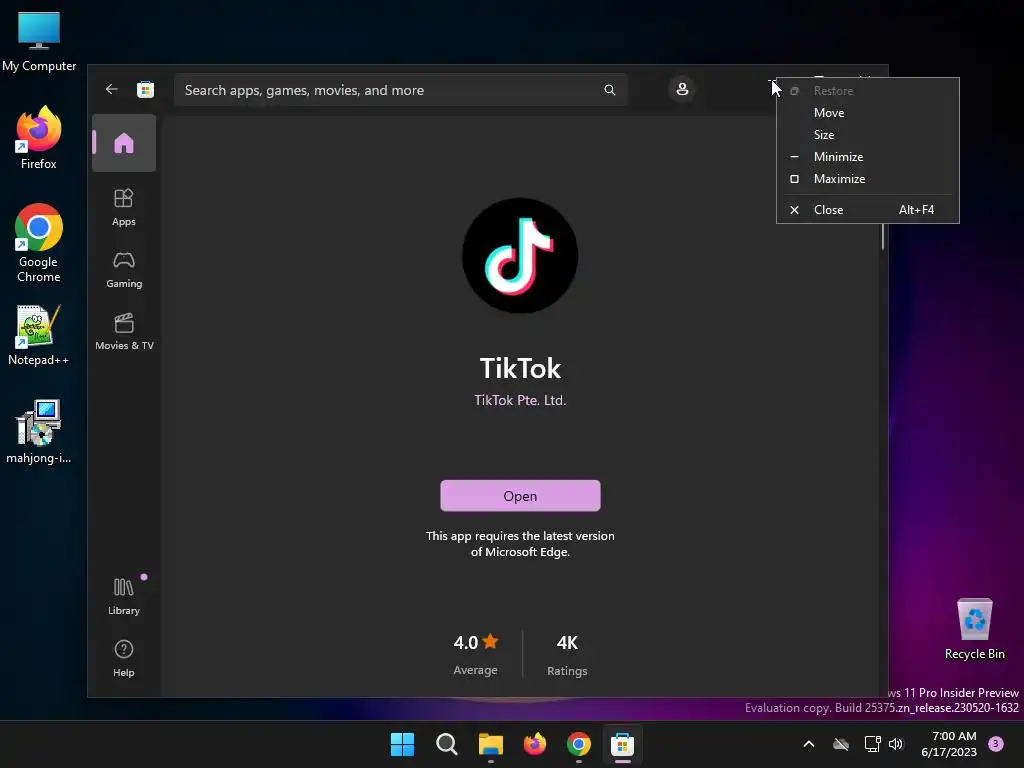Open the notification badge showing 3
1024x768 pixels.
pos(996,743)
